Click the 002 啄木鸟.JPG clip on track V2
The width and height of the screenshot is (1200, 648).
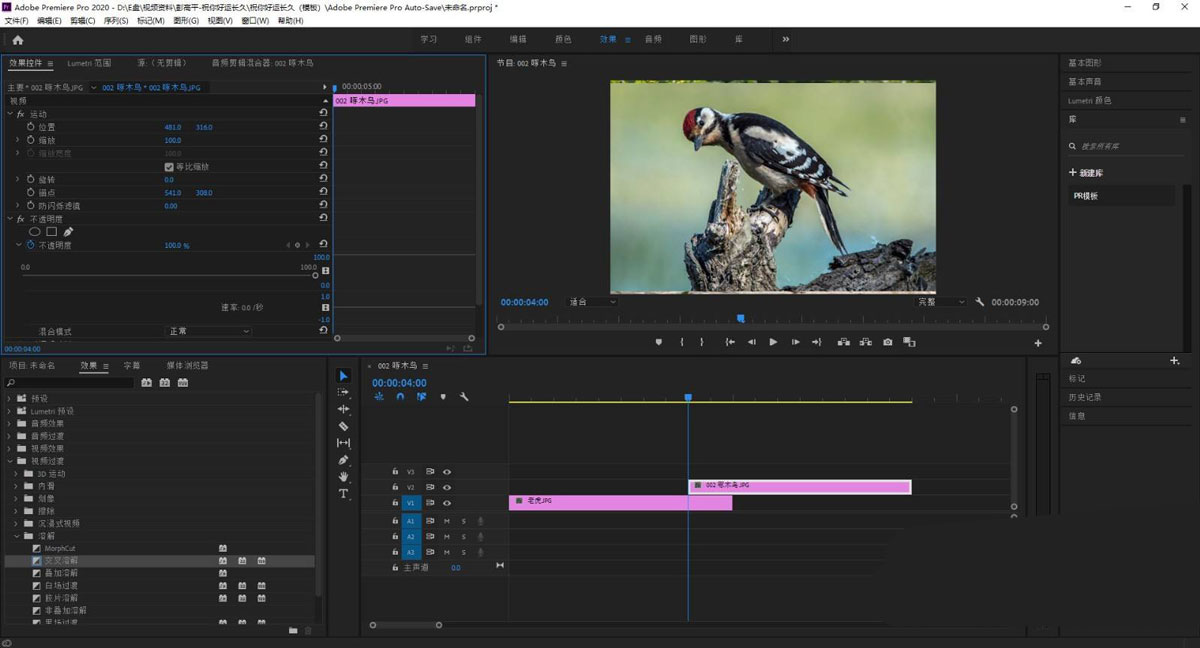click(800, 486)
